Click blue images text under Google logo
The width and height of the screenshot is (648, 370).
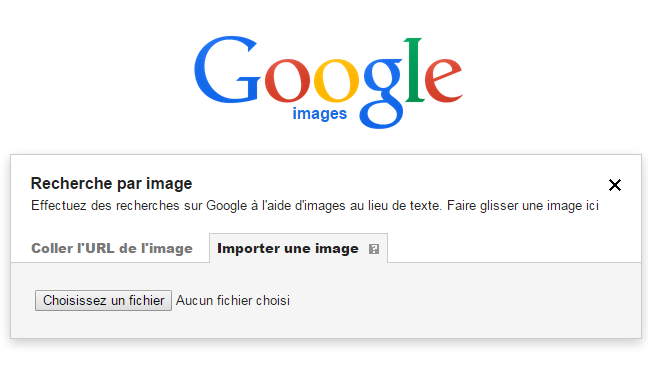[x=319, y=114]
